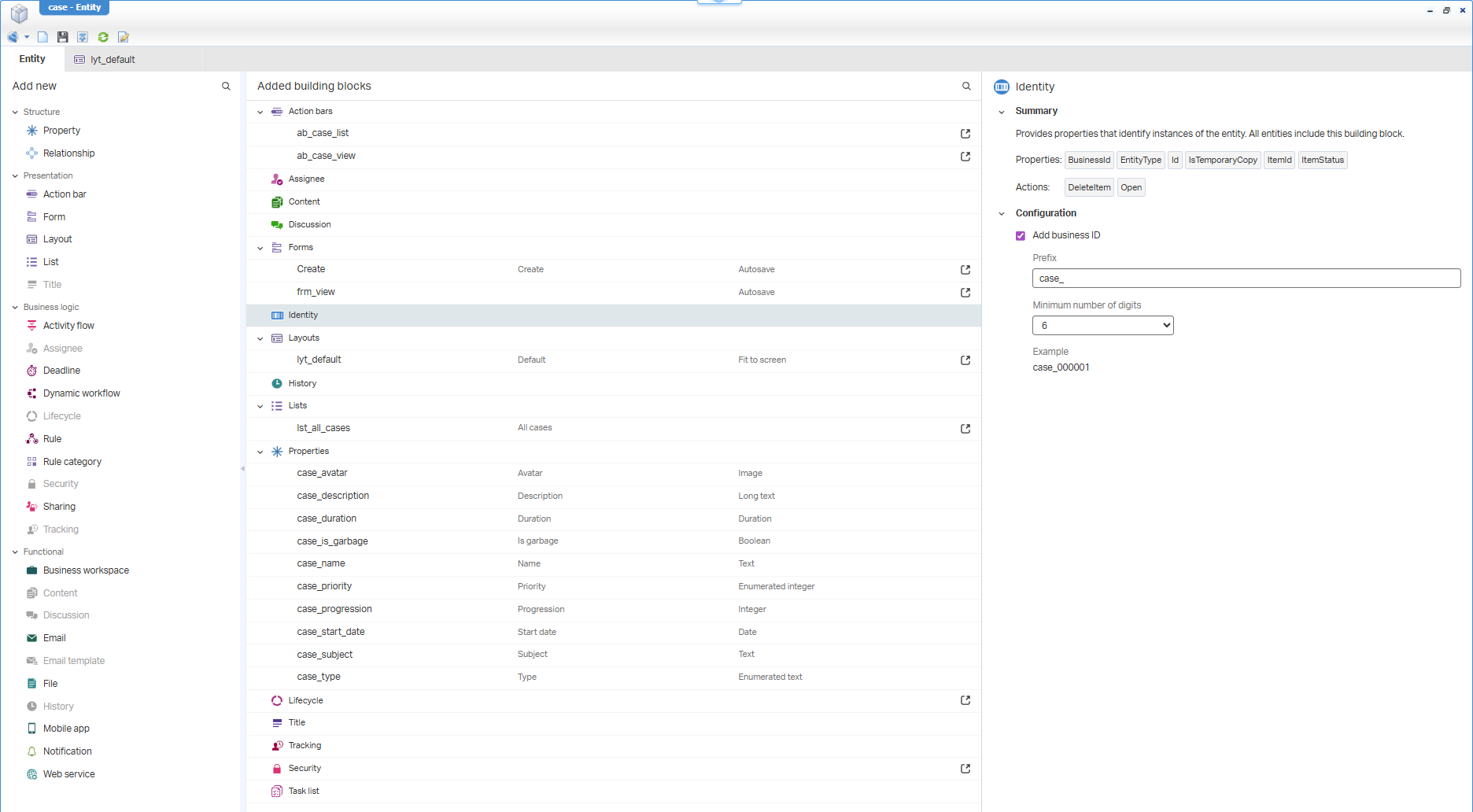Collapse the Properties group in building blocks
The width and height of the screenshot is (1473, 812).
click(x=260, y=452)
